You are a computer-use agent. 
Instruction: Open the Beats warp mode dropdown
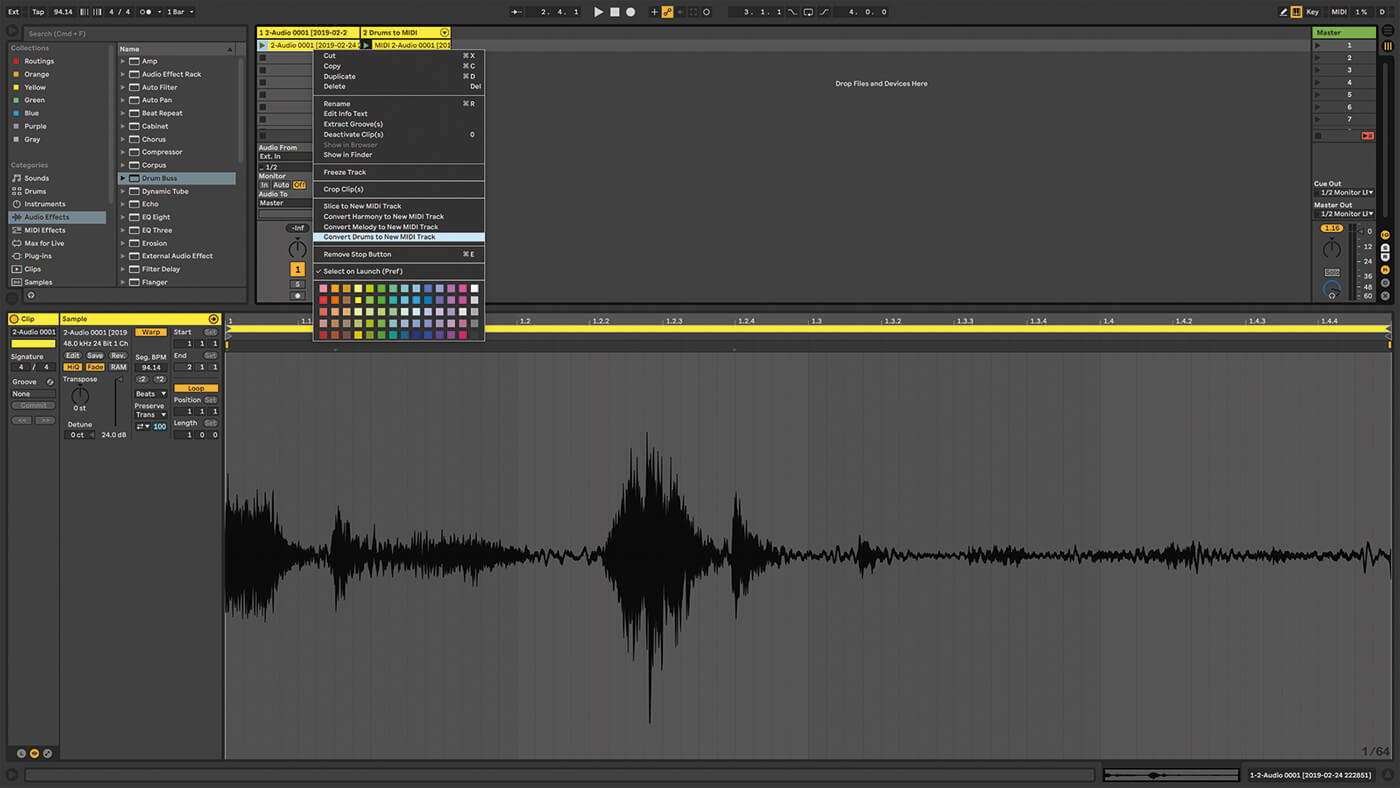pos(151,394)
